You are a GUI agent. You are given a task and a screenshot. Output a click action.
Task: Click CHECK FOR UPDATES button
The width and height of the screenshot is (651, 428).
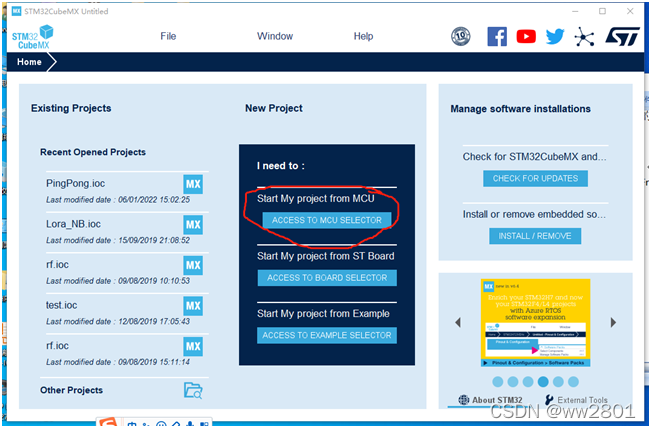535,179
